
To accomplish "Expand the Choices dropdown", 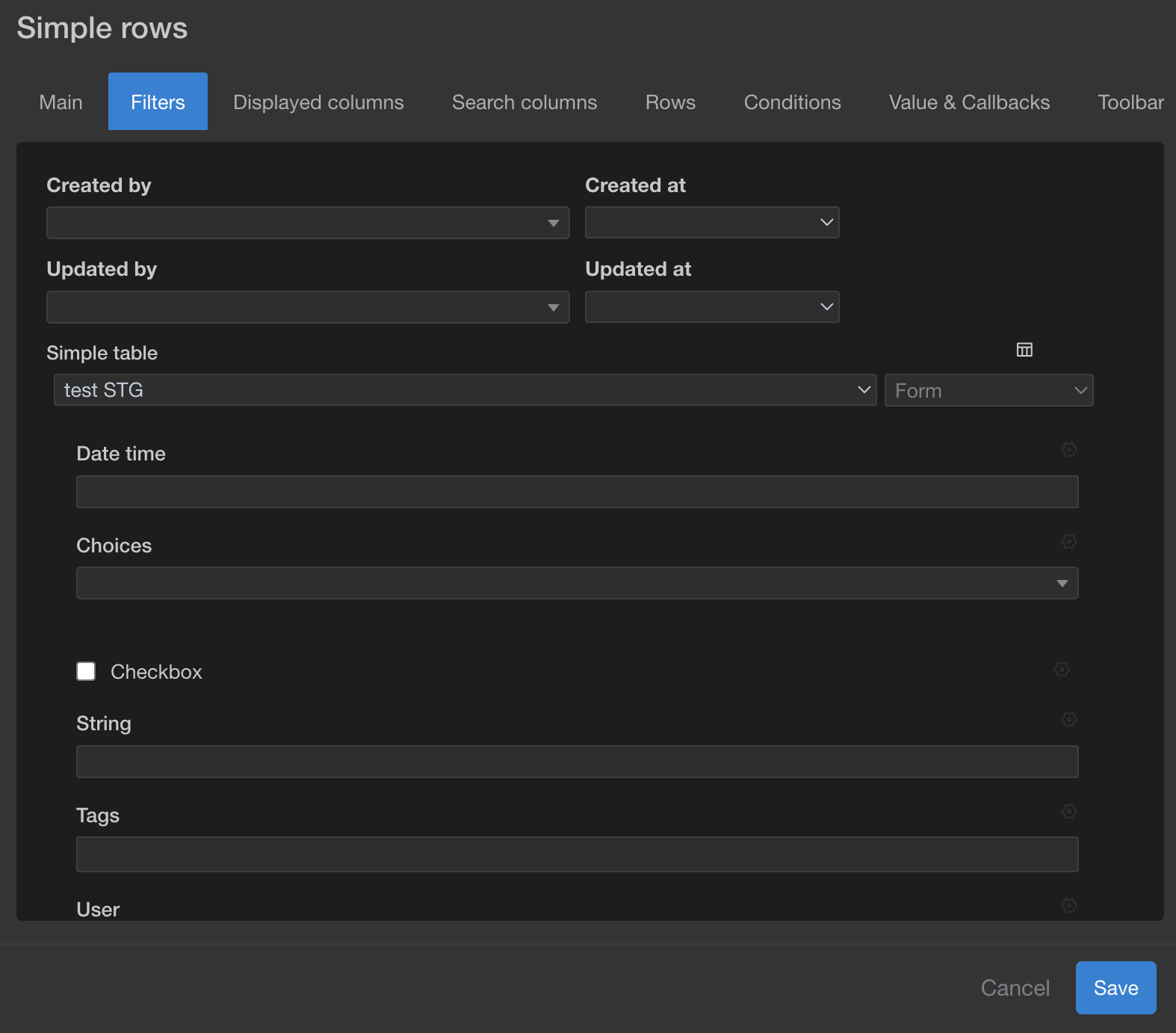I will click(x=577, y=583).
